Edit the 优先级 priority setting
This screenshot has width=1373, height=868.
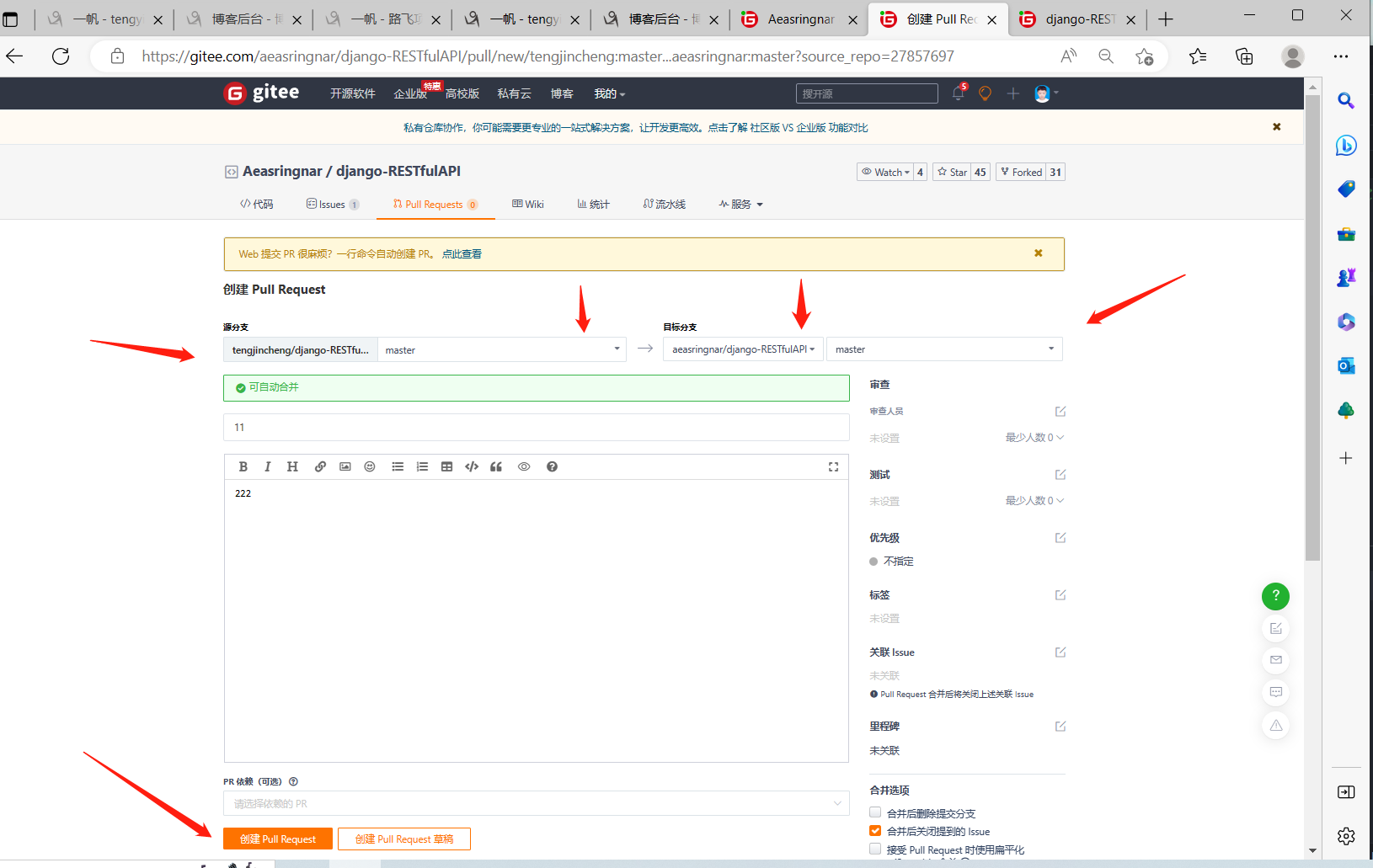click(x=1060, y=538)
